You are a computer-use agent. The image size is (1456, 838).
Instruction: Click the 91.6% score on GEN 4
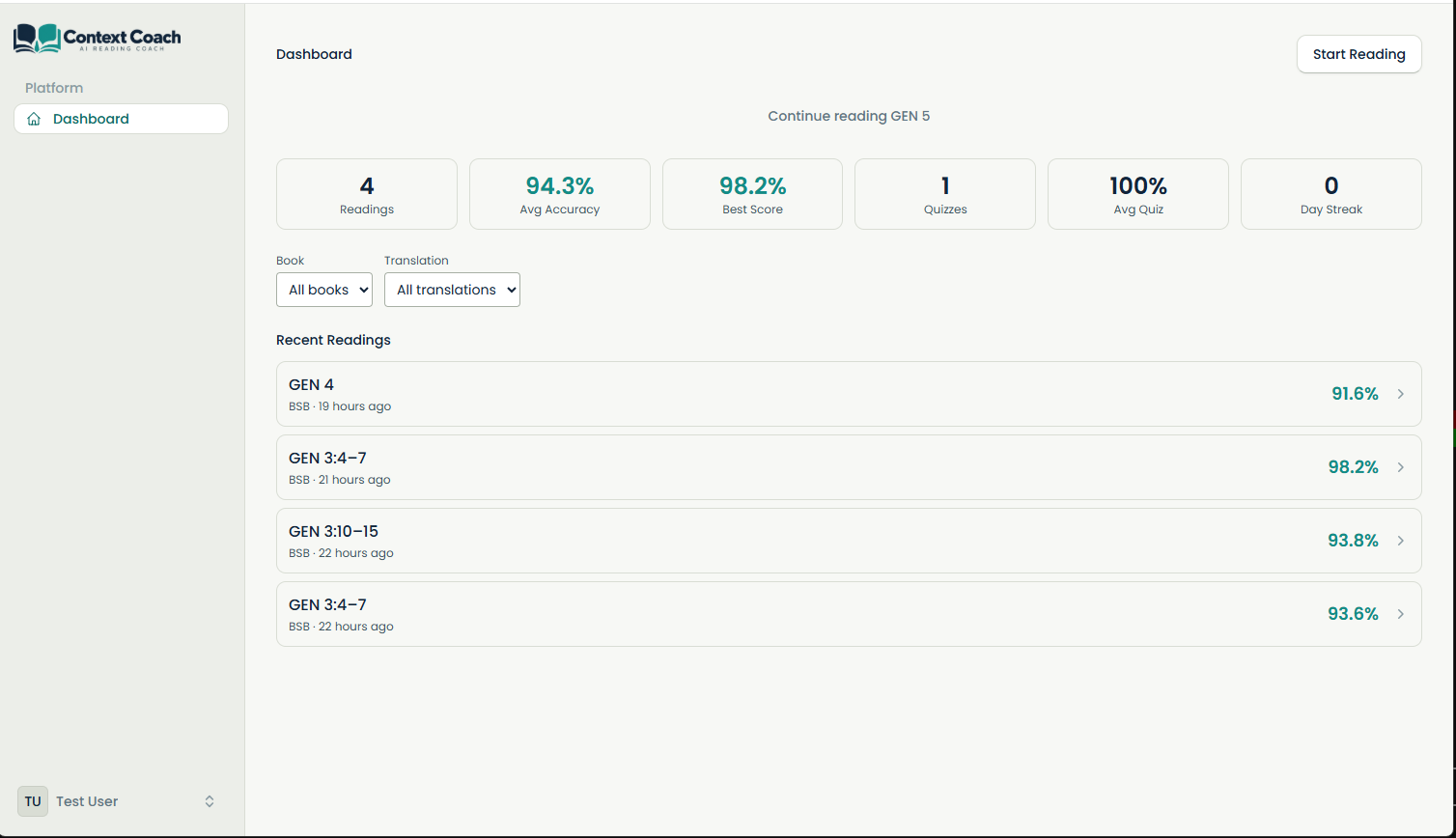coord(1355,394)
